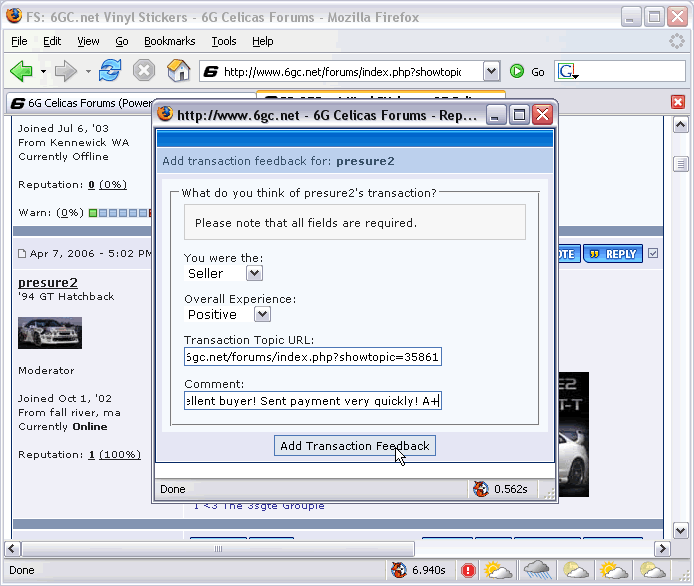The height and width of the screenshot is (586, 694).
Task: Switch to the 6G Celicas Forums tab
Action: 80,103
